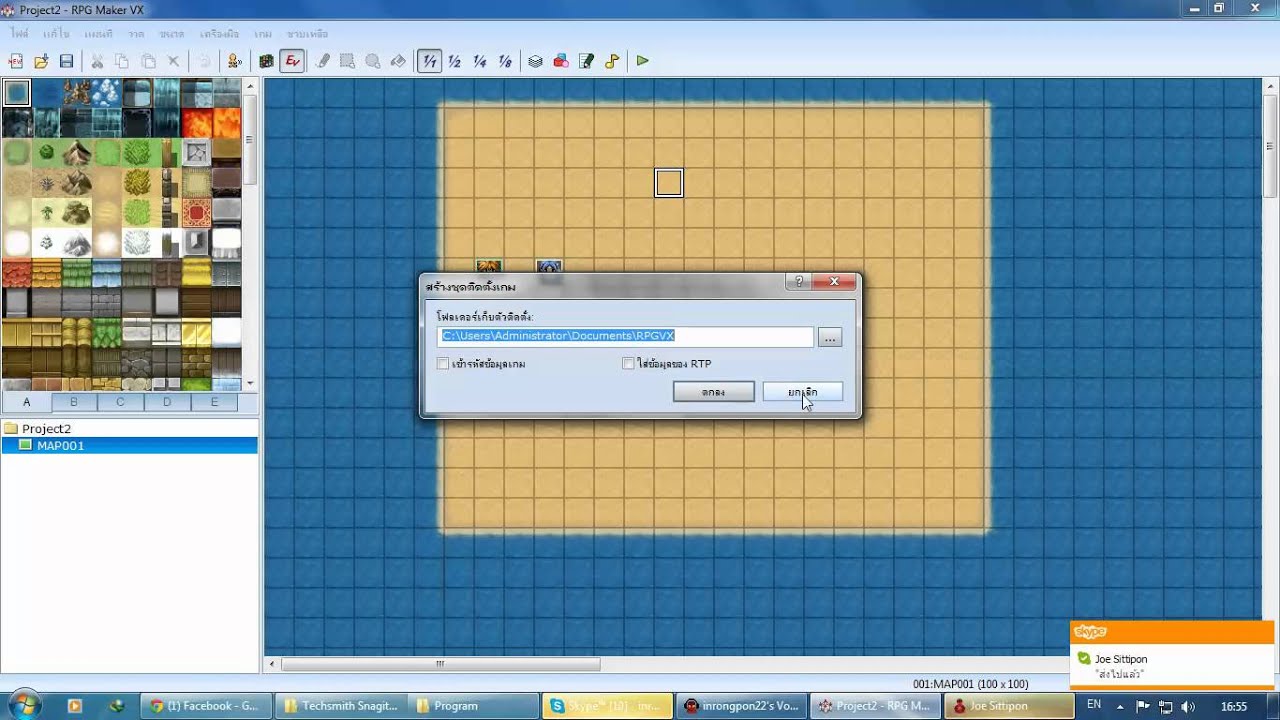Set map zoom to 1/4
Viewport: 1280px width, 720px height.
tap(479, 61)
